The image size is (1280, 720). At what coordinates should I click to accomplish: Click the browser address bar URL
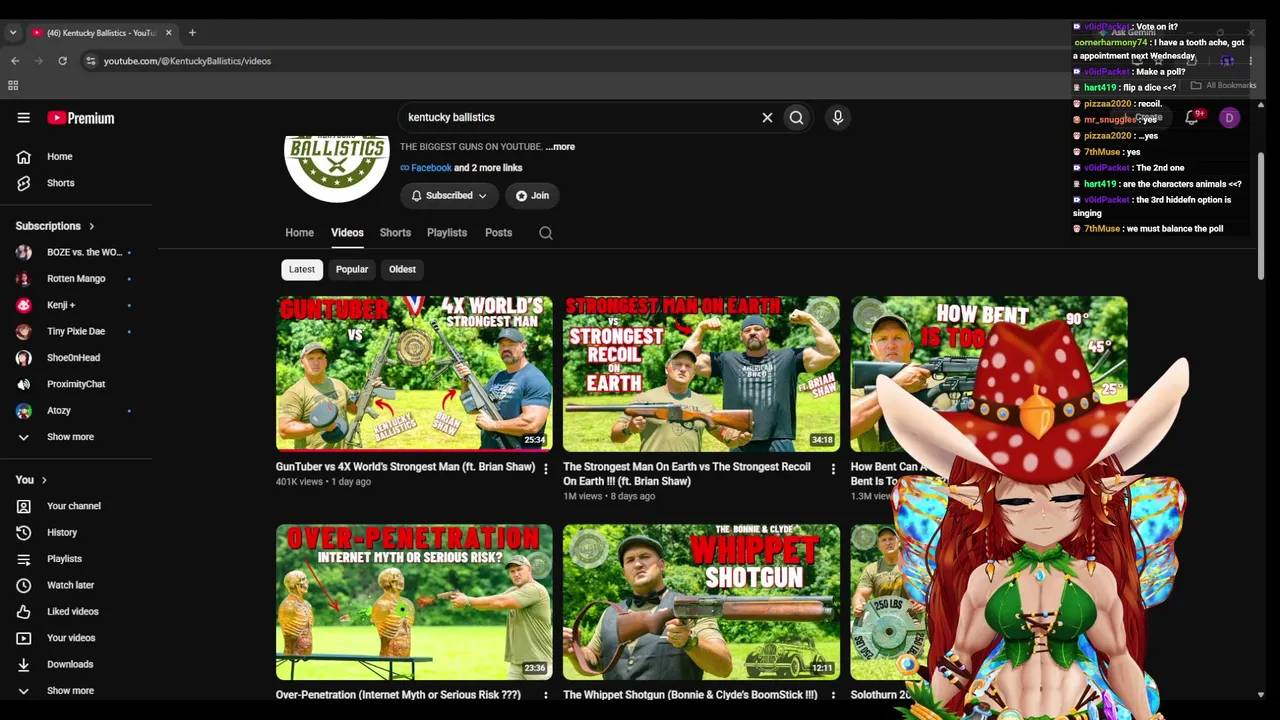point(187,61)
